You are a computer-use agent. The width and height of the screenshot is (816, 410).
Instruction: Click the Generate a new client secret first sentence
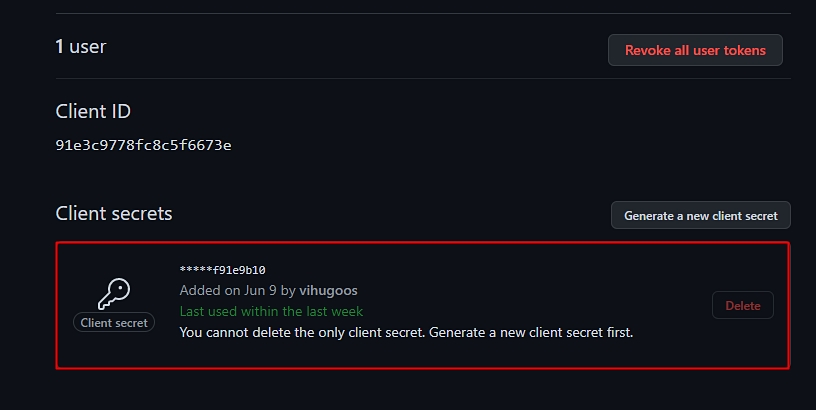531,332
